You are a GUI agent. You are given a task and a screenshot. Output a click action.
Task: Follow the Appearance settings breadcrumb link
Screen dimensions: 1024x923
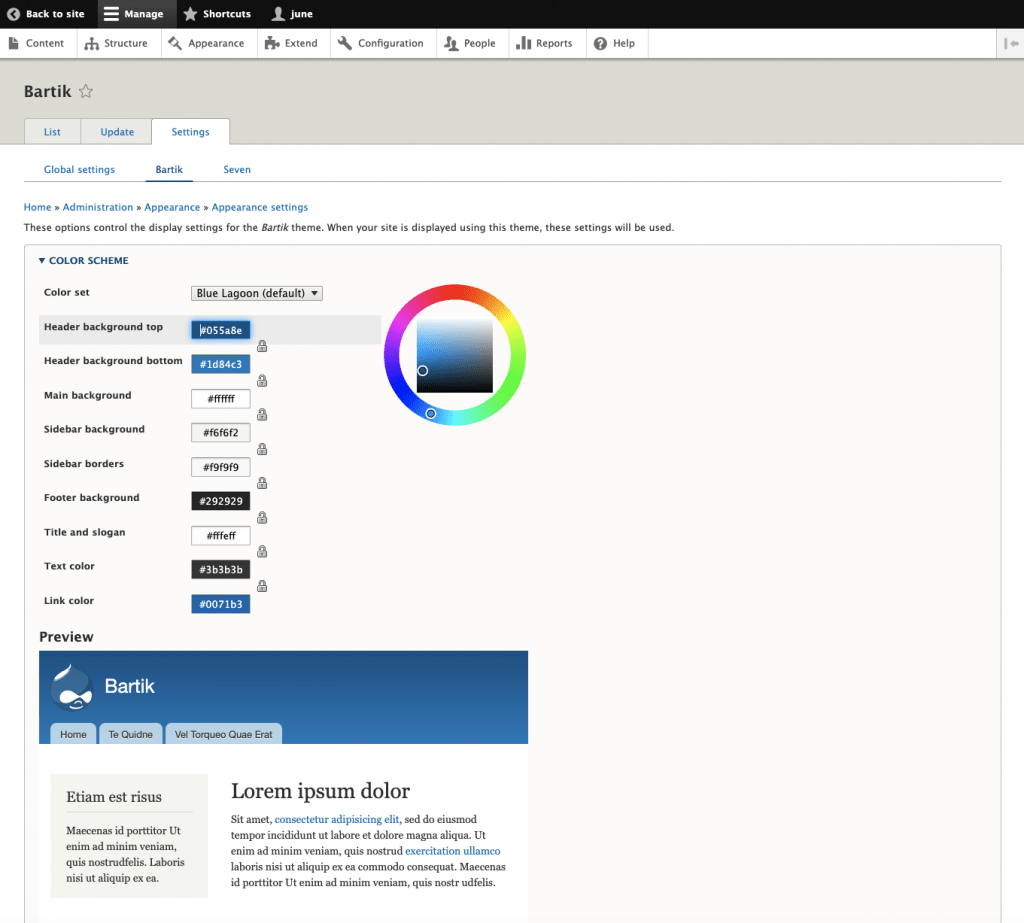pos(260,207)
